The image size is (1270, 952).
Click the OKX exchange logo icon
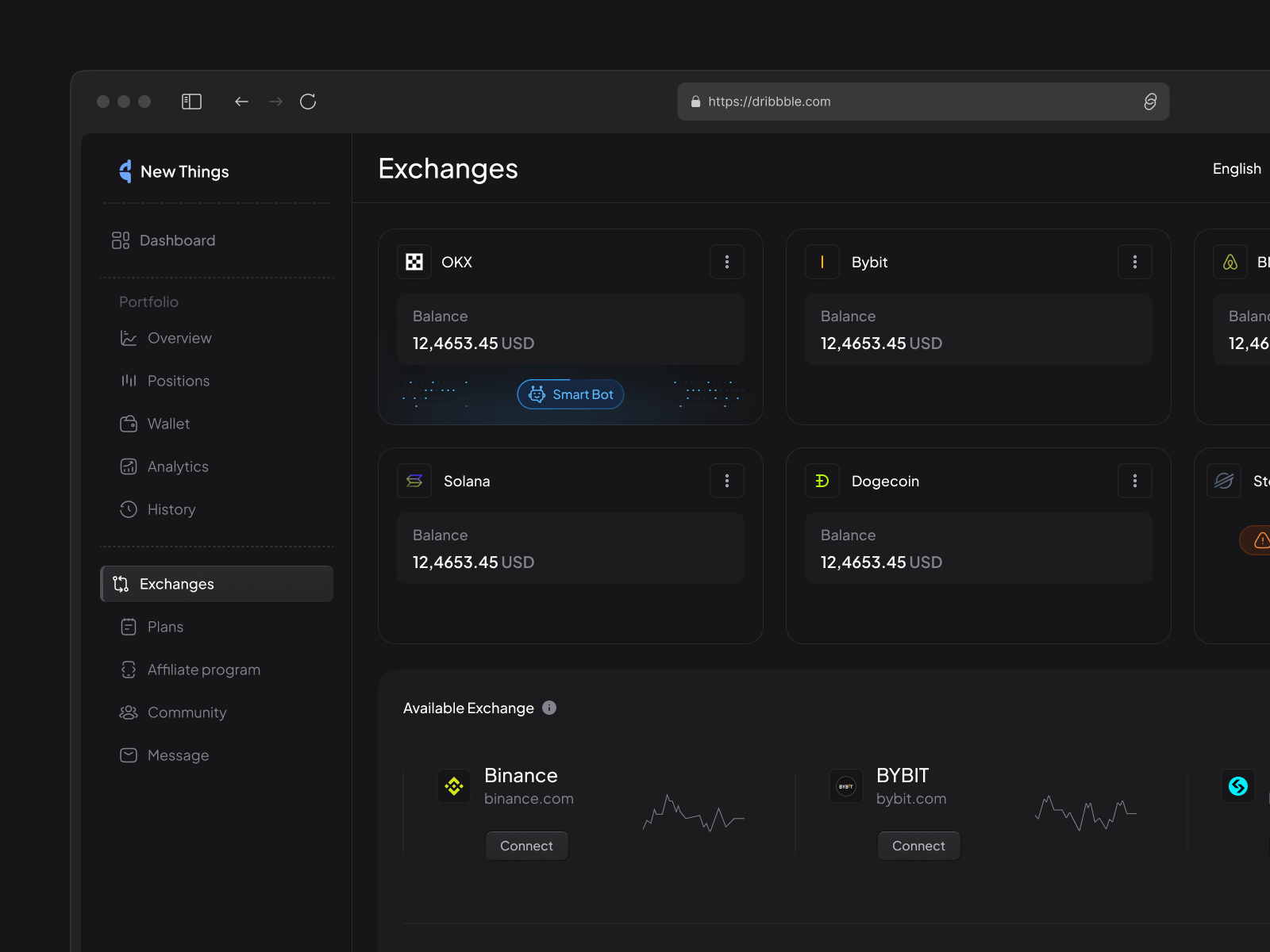pyautogui.click(x=414, y=262)
